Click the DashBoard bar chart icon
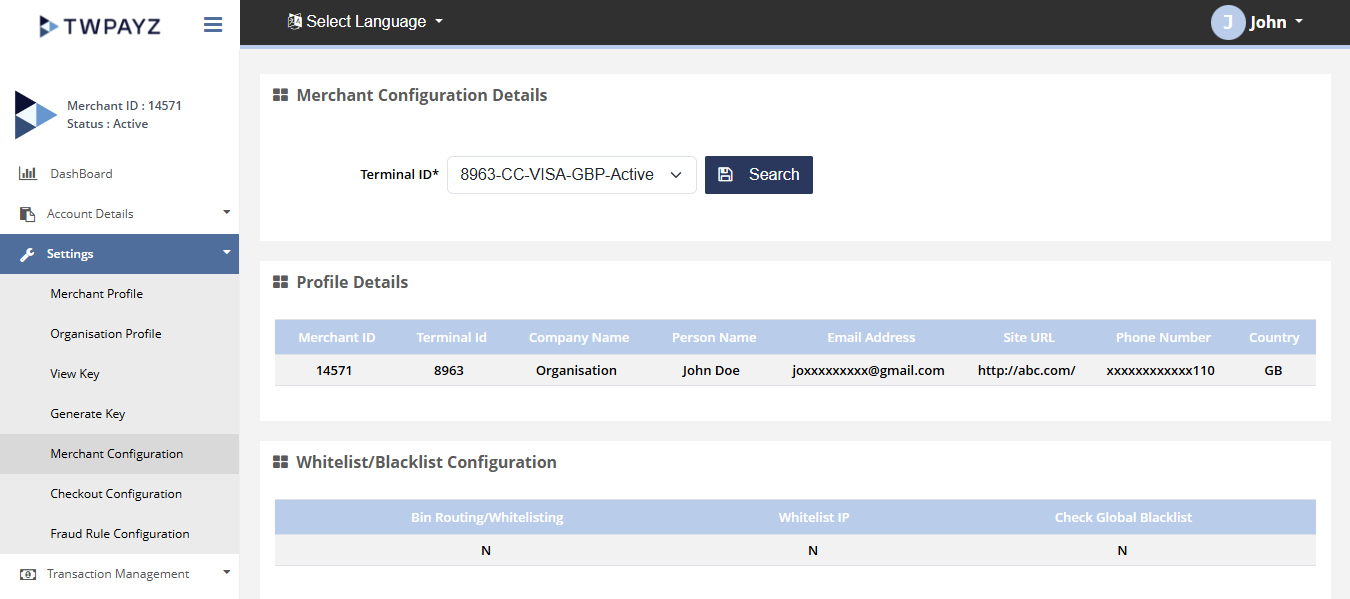The width and height of the screenshot is (1350, 599). (28, 174)
